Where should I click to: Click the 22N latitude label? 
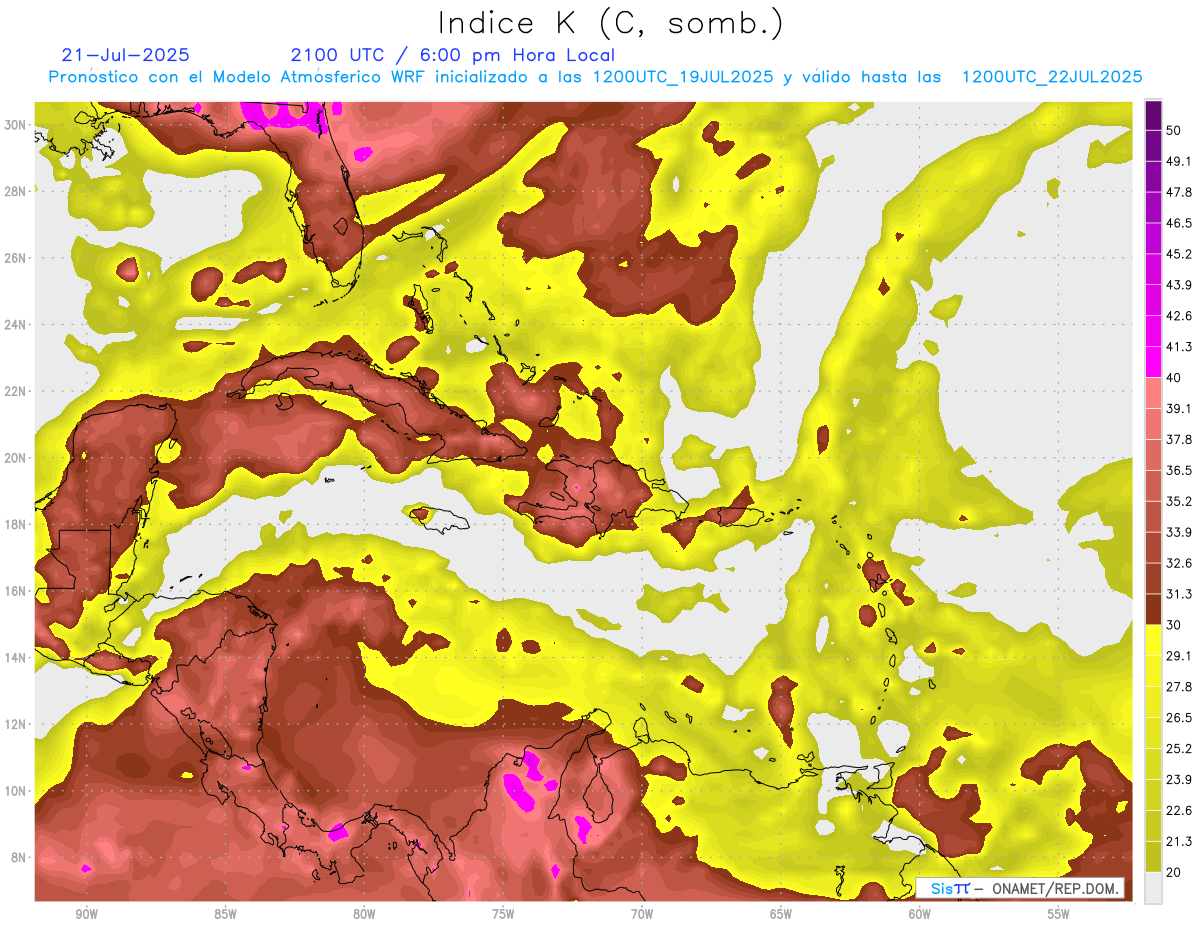coord(17,391)
